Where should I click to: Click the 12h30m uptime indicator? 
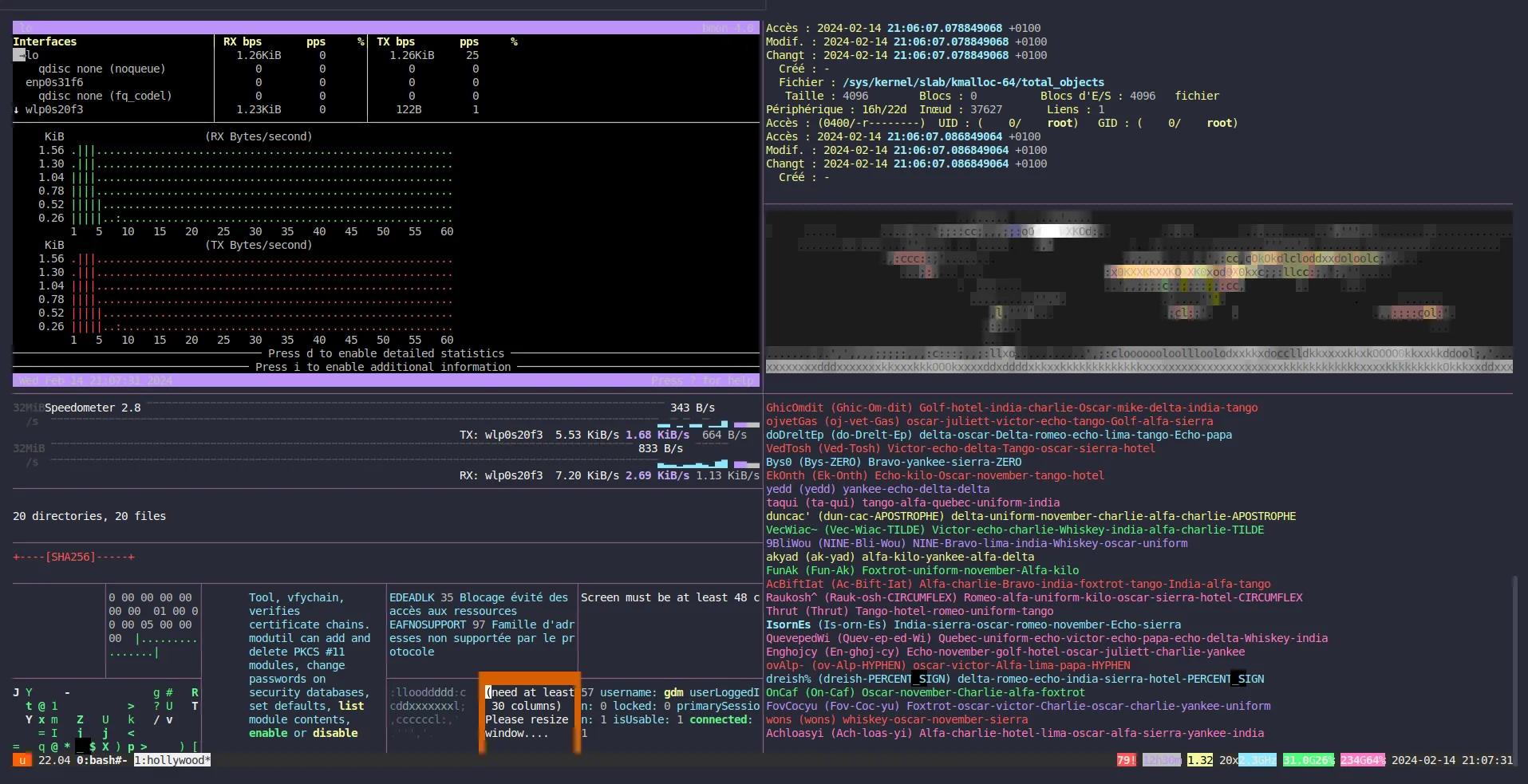(x=1162, y=761)
